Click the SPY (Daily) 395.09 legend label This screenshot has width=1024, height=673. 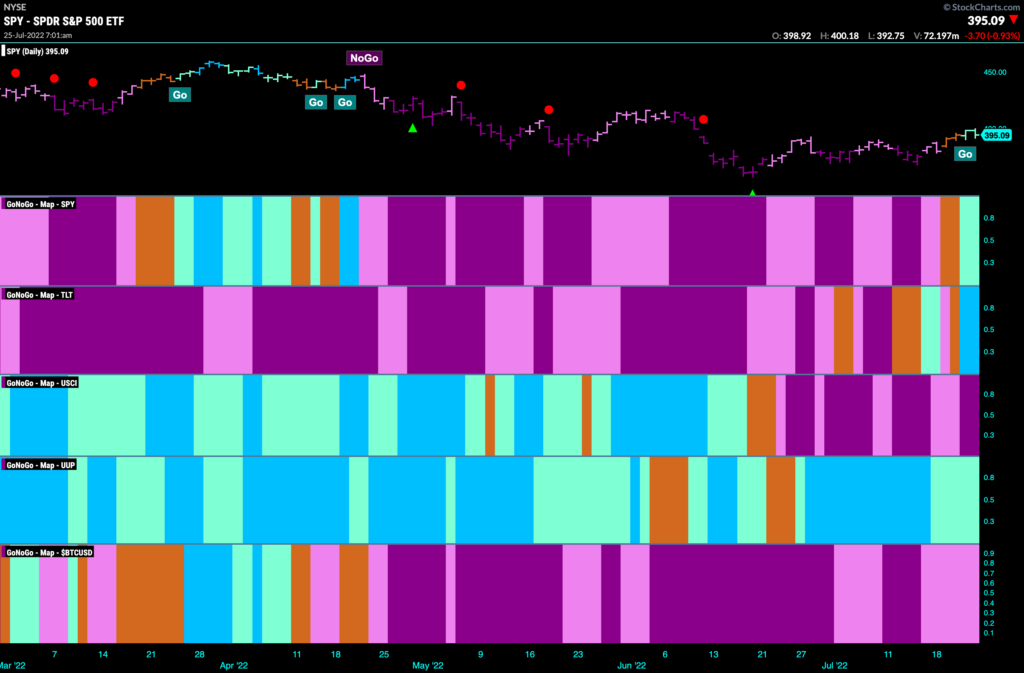tap(37, 52)
